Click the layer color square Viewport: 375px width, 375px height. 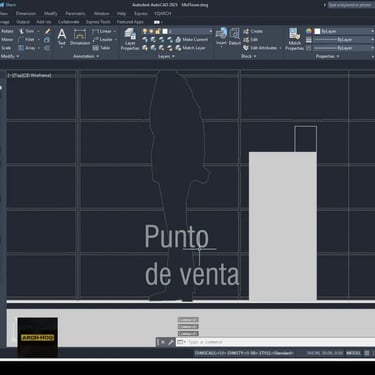[x=165, y=31]
